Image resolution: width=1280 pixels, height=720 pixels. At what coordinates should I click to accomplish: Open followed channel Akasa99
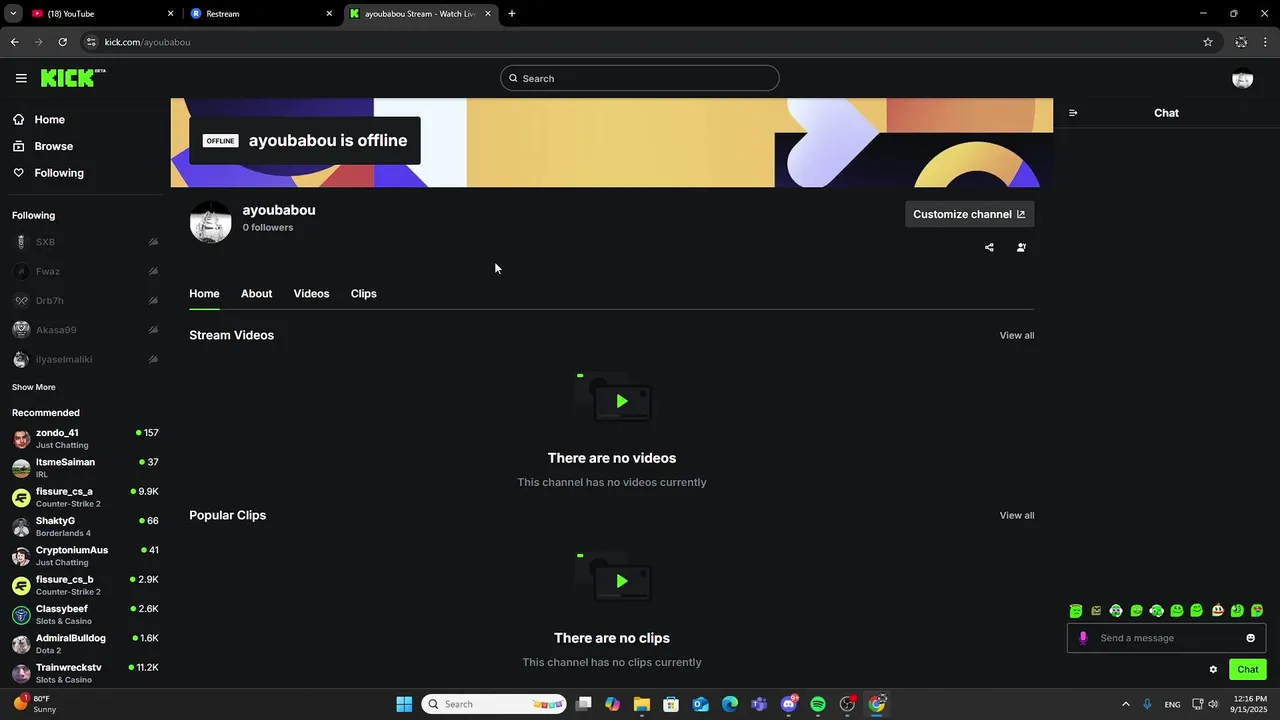click(85, 330)
